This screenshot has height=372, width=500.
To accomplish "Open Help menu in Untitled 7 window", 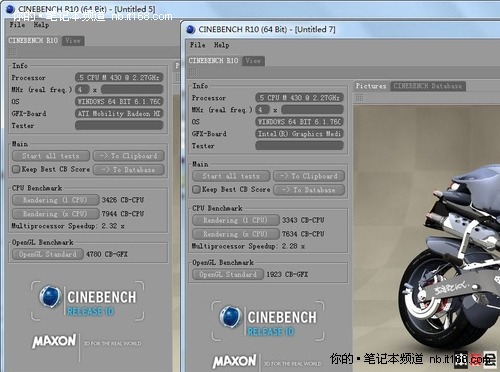I will point(221,45).
